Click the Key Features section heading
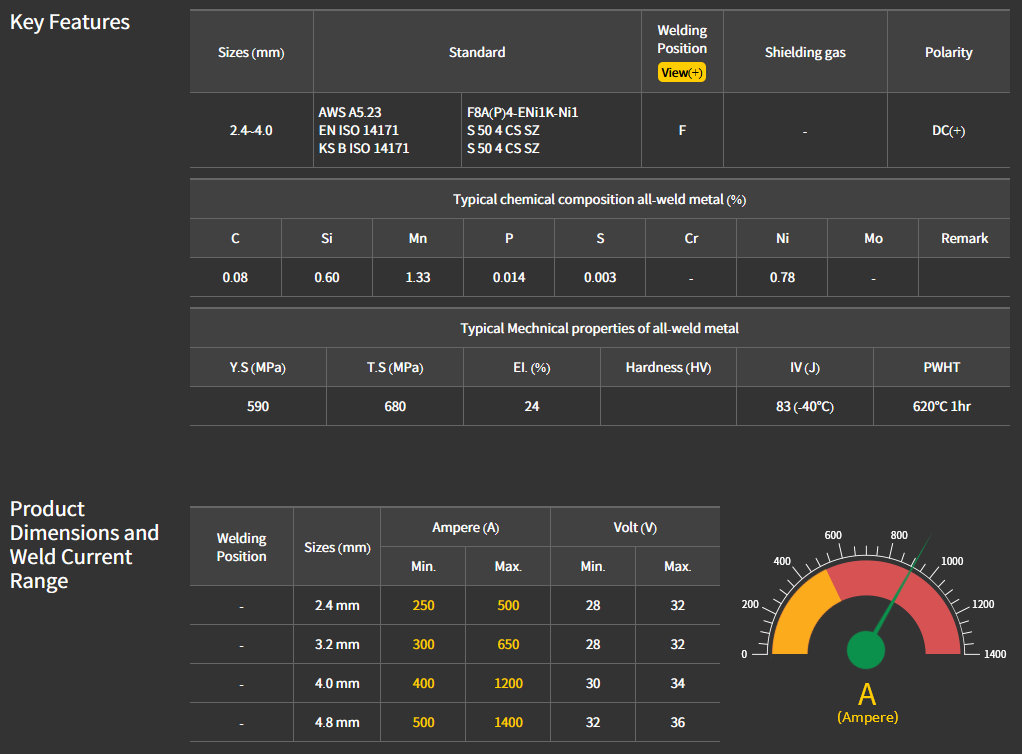The height and width of the screenshot is (754, 1022). point(70,22)
